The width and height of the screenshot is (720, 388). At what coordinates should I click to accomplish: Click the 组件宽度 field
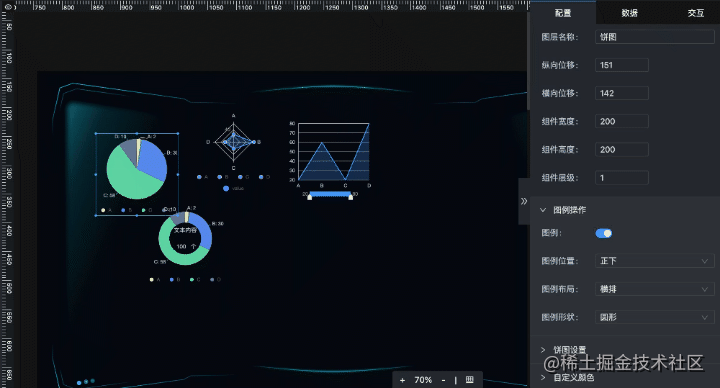click(x=622, y=121)
